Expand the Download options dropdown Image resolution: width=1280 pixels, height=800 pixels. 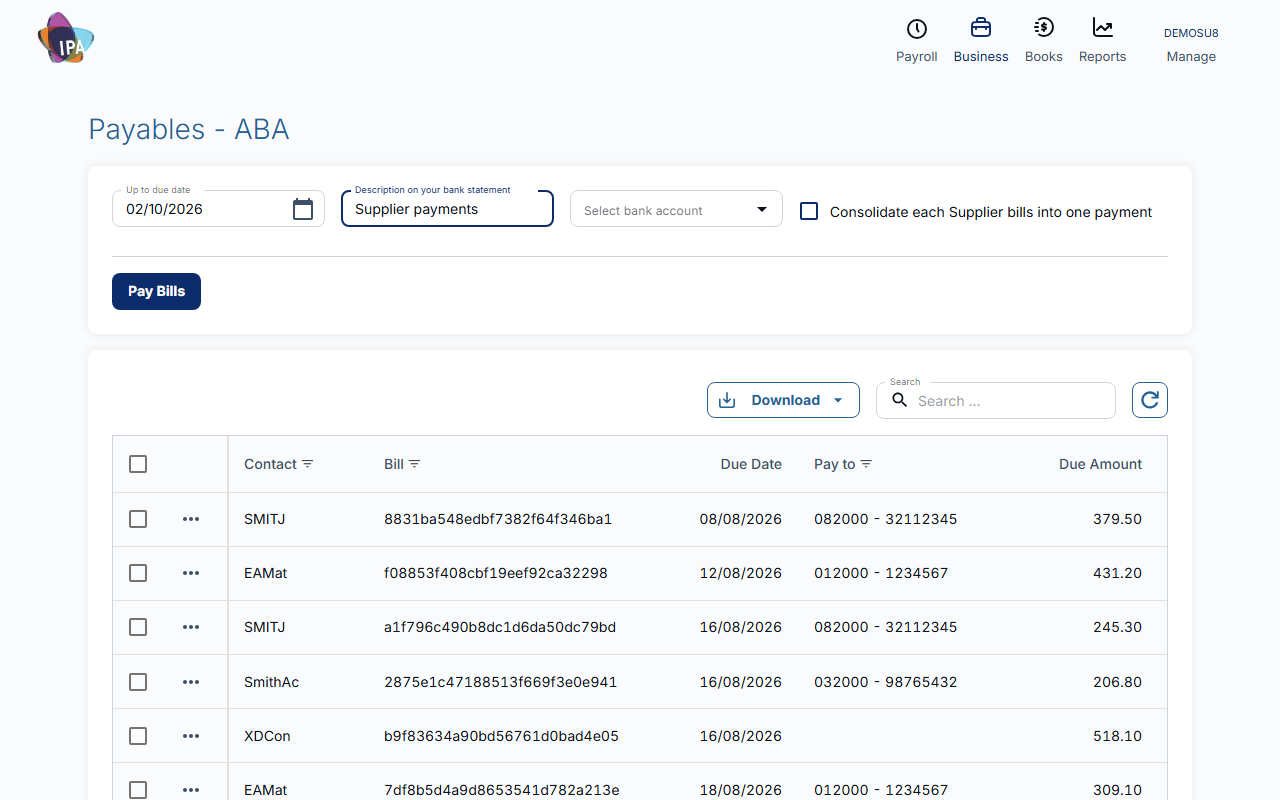[783, 400]
